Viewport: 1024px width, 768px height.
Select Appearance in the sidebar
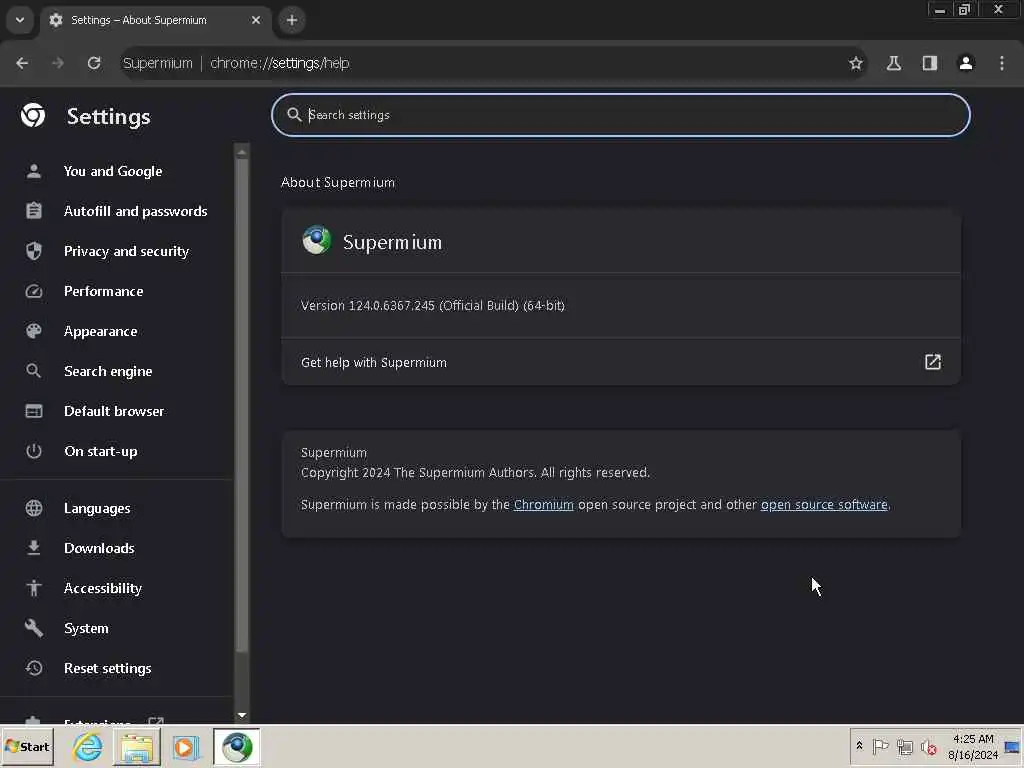click(101, 331)
